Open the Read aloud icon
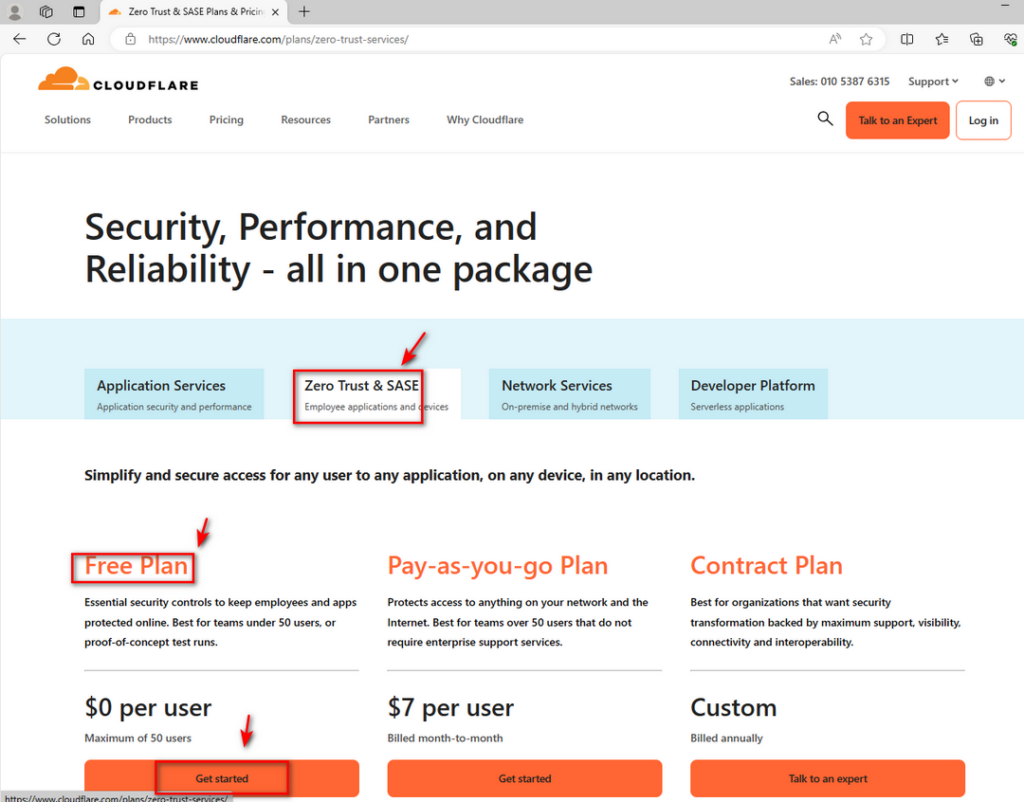 [835, 39]
